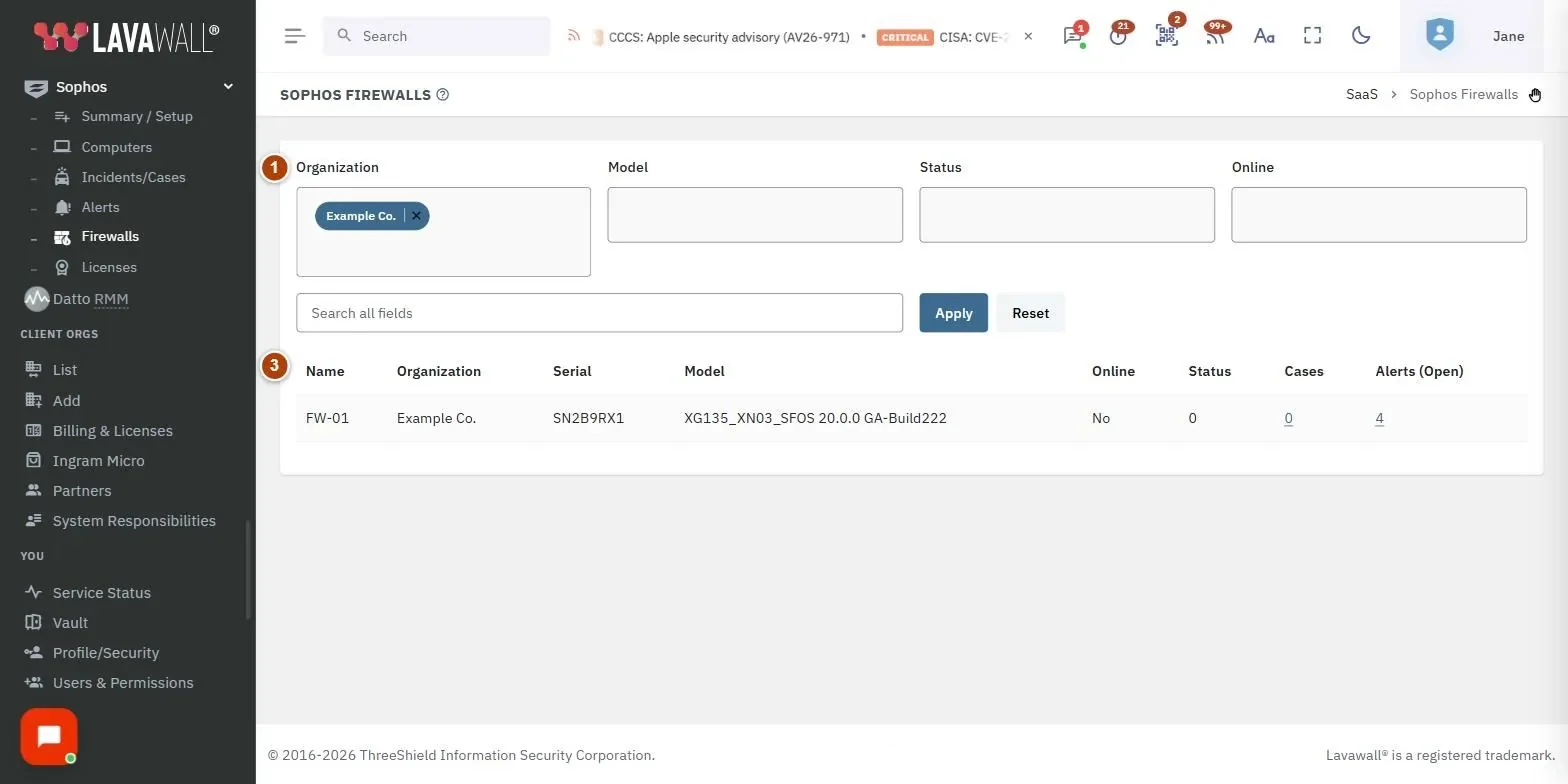Toggle dark mode moon icon
Viewport: 1568px width, 784px height.
tap(1361, 36)
